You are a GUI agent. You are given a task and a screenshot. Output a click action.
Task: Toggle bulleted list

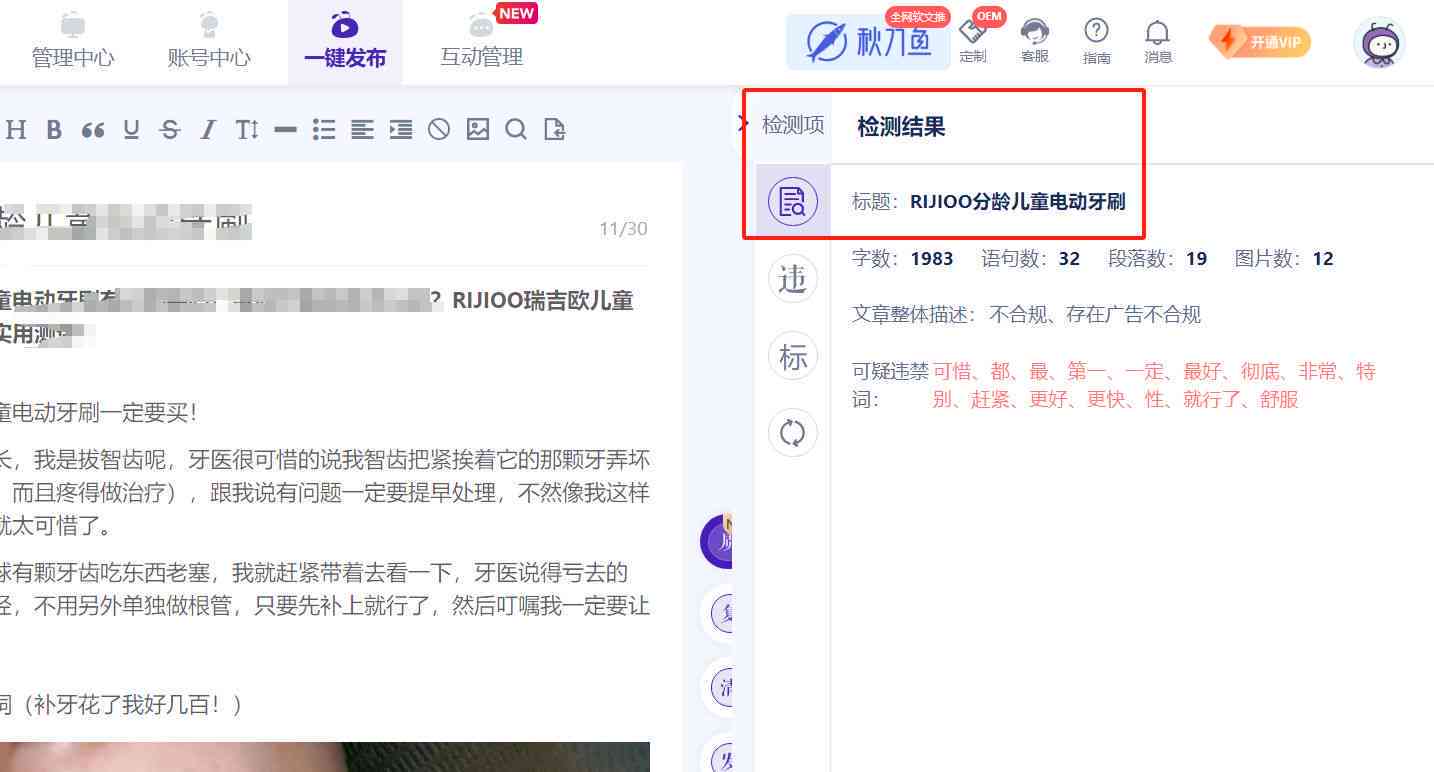point(324,129)
